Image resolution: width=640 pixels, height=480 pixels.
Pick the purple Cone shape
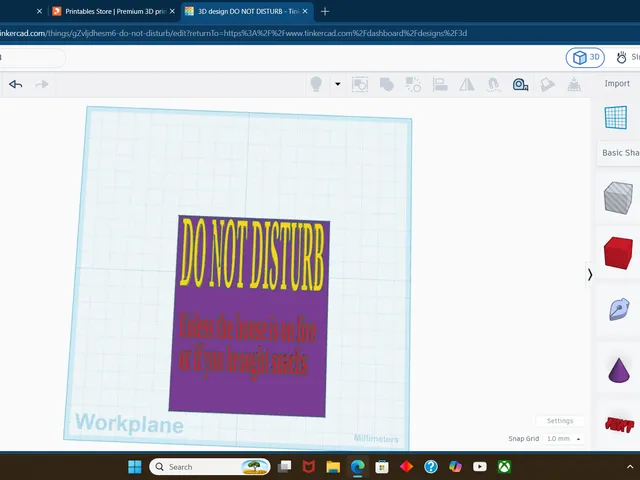tap(619, 370)
